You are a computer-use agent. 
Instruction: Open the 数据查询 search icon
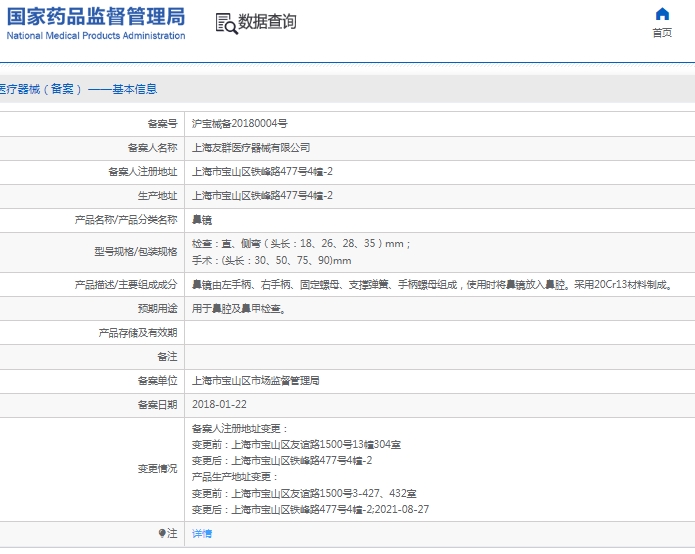(x=226, y=23)
